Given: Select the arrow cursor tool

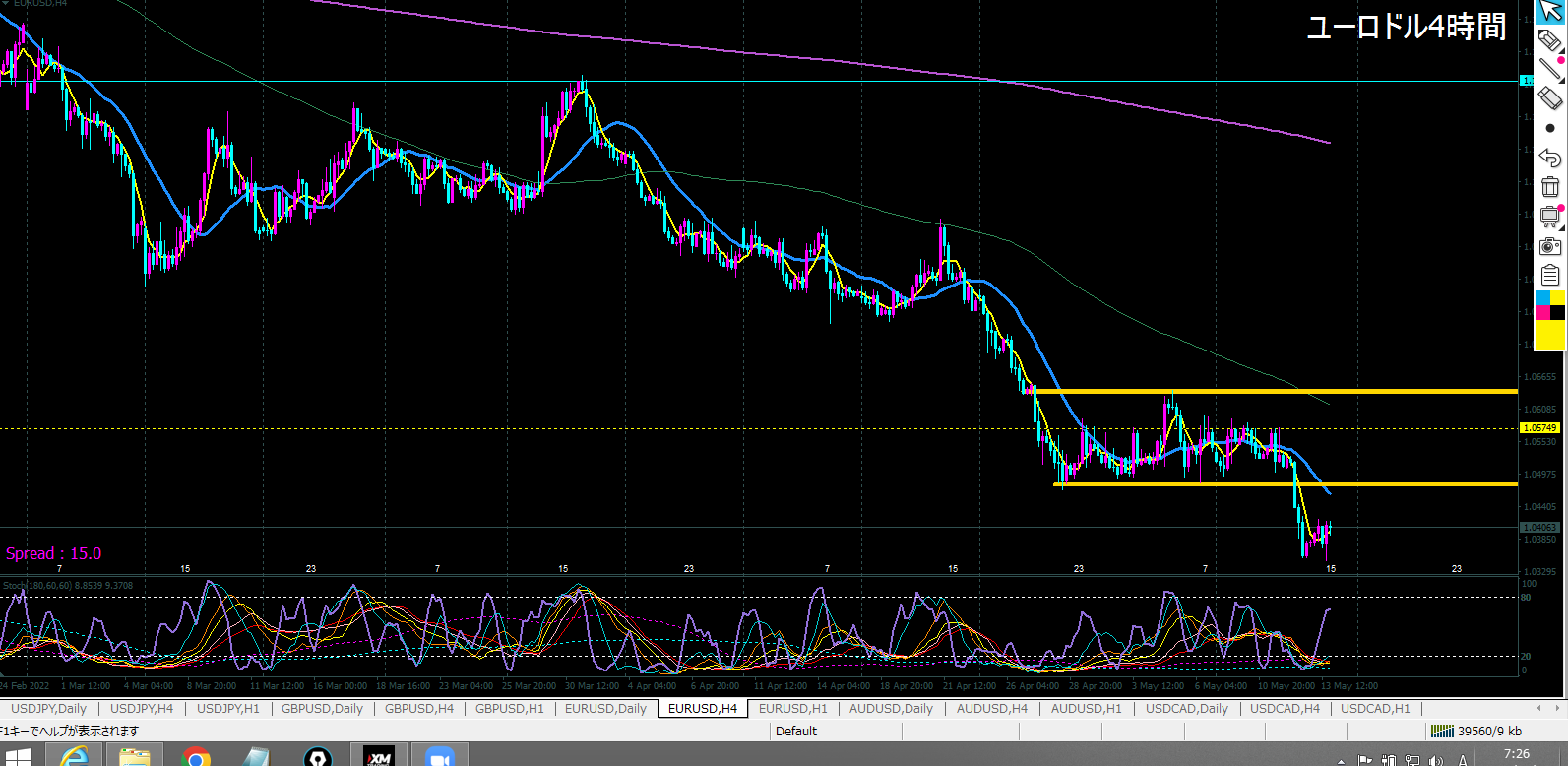Looking at the screenshot, I should (x=1549, y=12).
